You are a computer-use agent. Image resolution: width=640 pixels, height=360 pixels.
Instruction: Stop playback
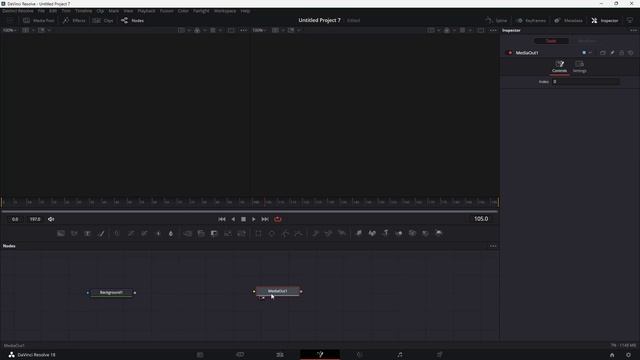pos(243,219)
